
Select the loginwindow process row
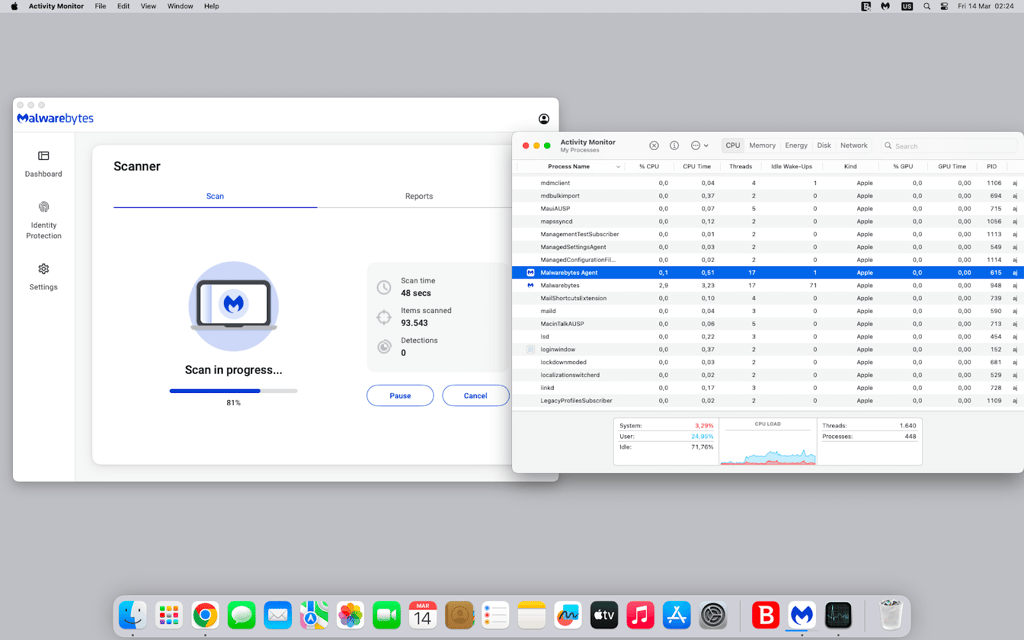pyautogui.click(x=768, y=349)
